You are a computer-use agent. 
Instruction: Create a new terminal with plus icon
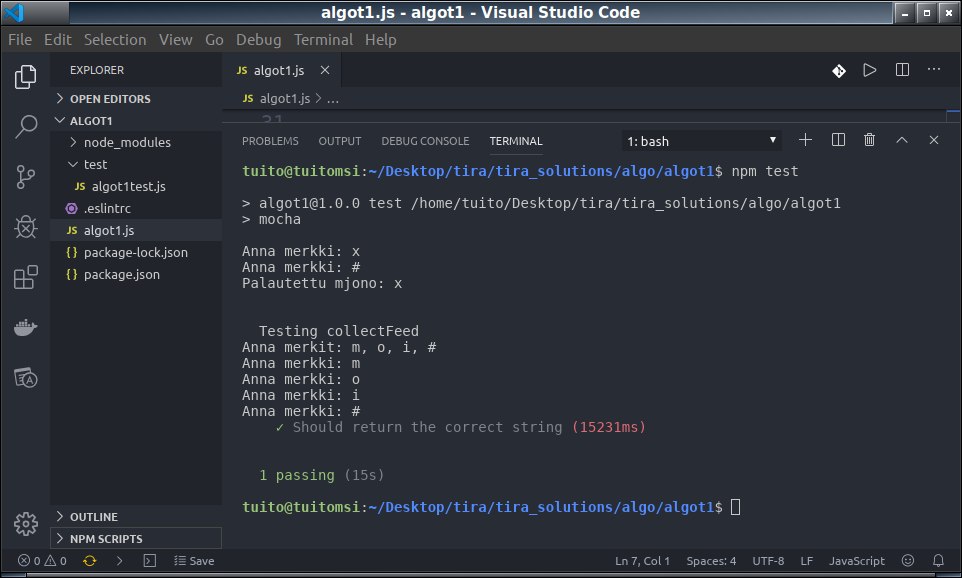point(806,140)
